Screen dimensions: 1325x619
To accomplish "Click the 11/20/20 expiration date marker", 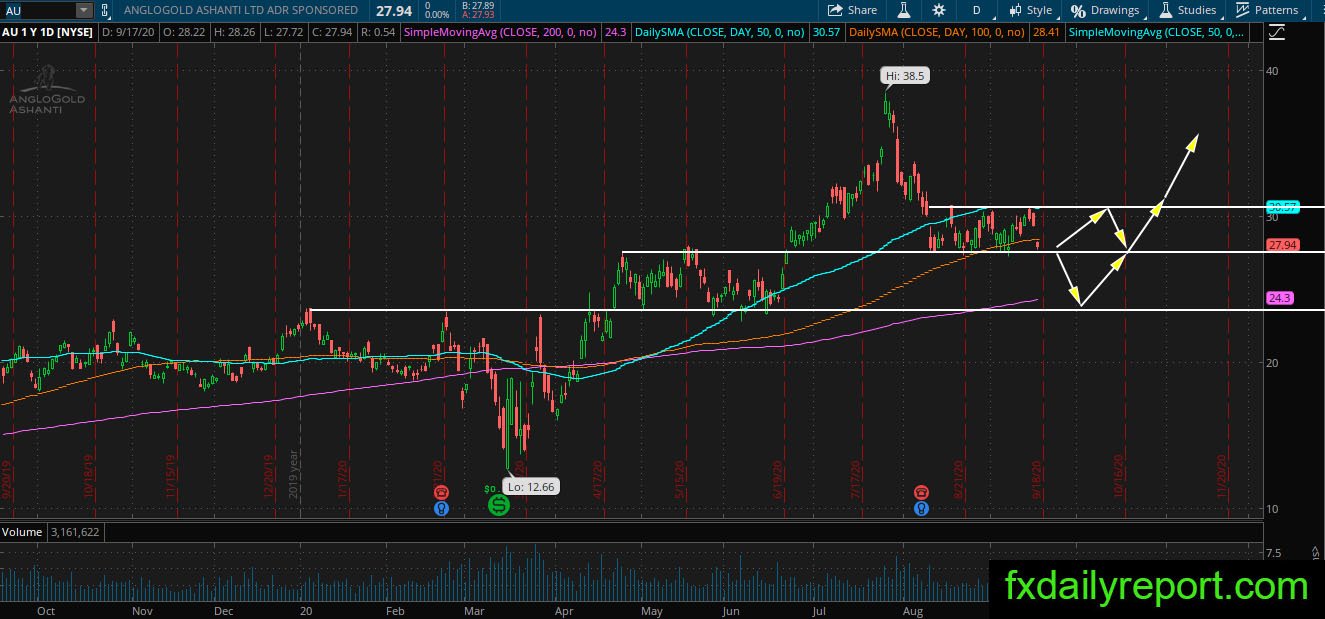I will (1221, 476).
